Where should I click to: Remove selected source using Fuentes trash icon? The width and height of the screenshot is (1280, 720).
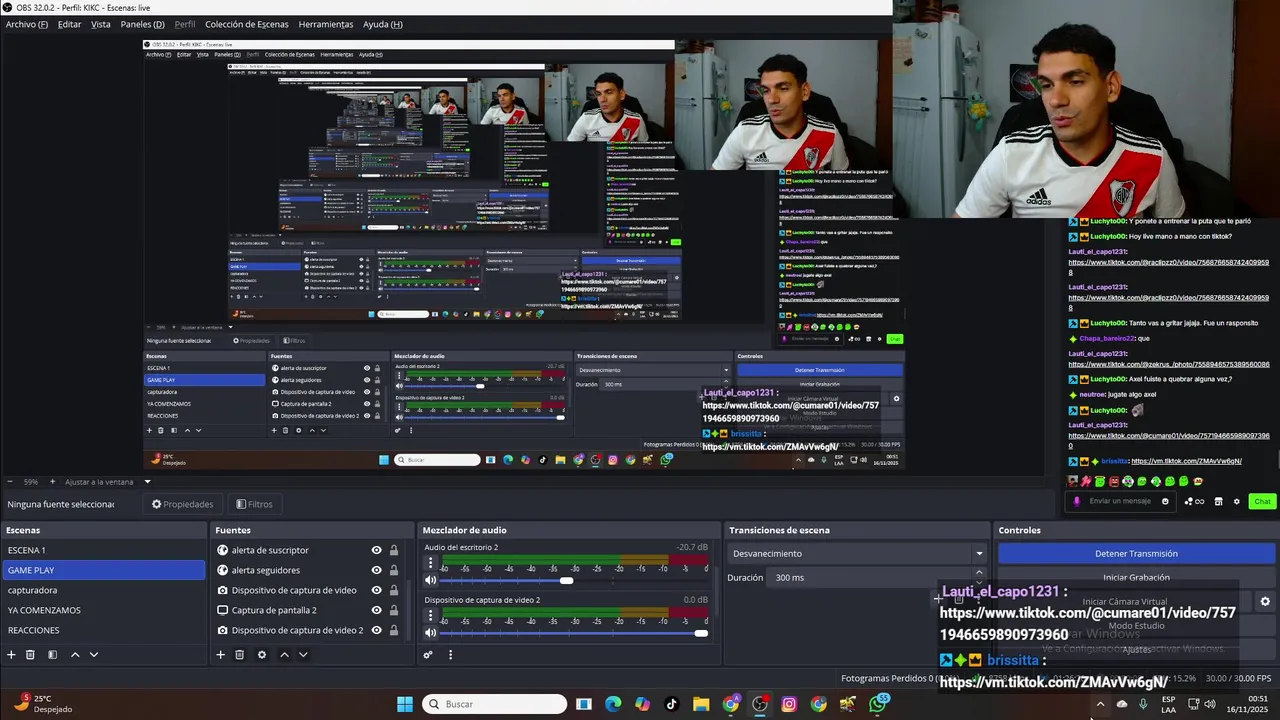[x=239, y=655]
